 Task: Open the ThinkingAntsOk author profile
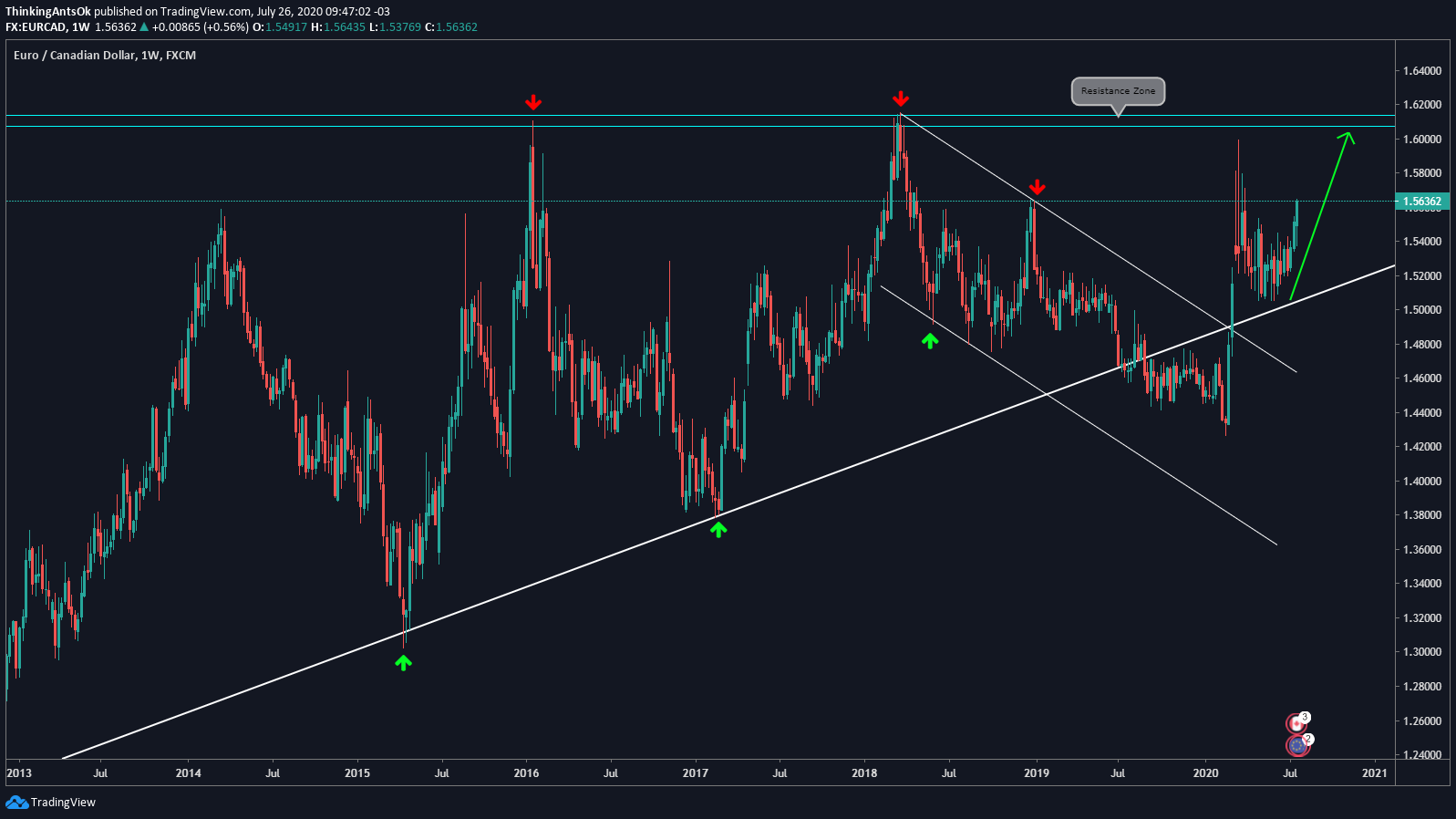48,12
